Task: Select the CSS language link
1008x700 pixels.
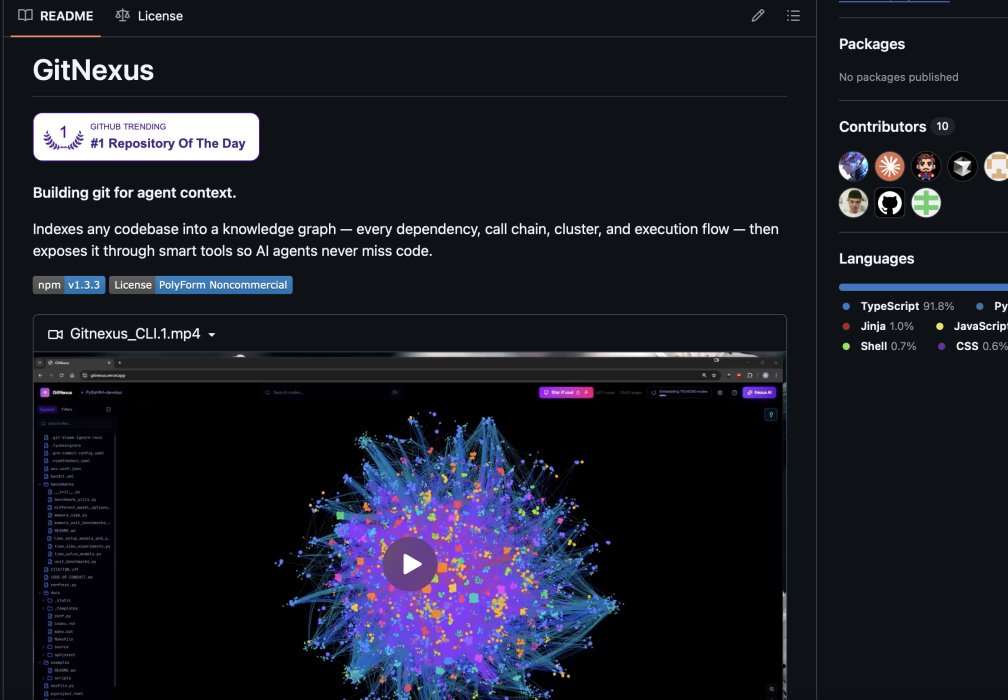Action: click(x=972, y=346)
